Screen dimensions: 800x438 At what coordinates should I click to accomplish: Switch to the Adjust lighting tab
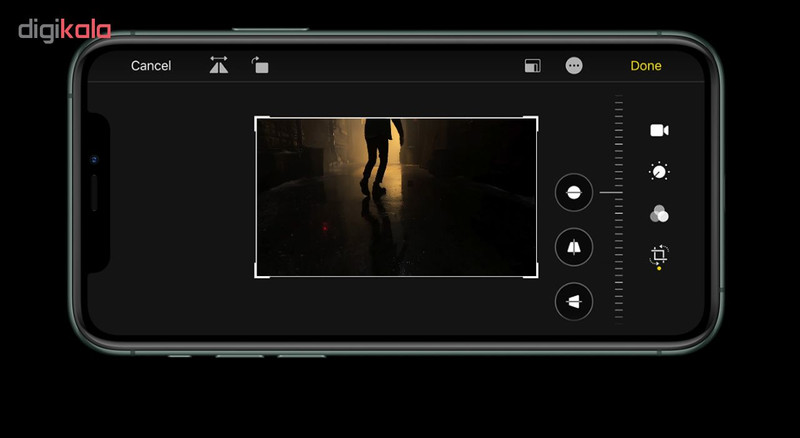coord(658,172)
